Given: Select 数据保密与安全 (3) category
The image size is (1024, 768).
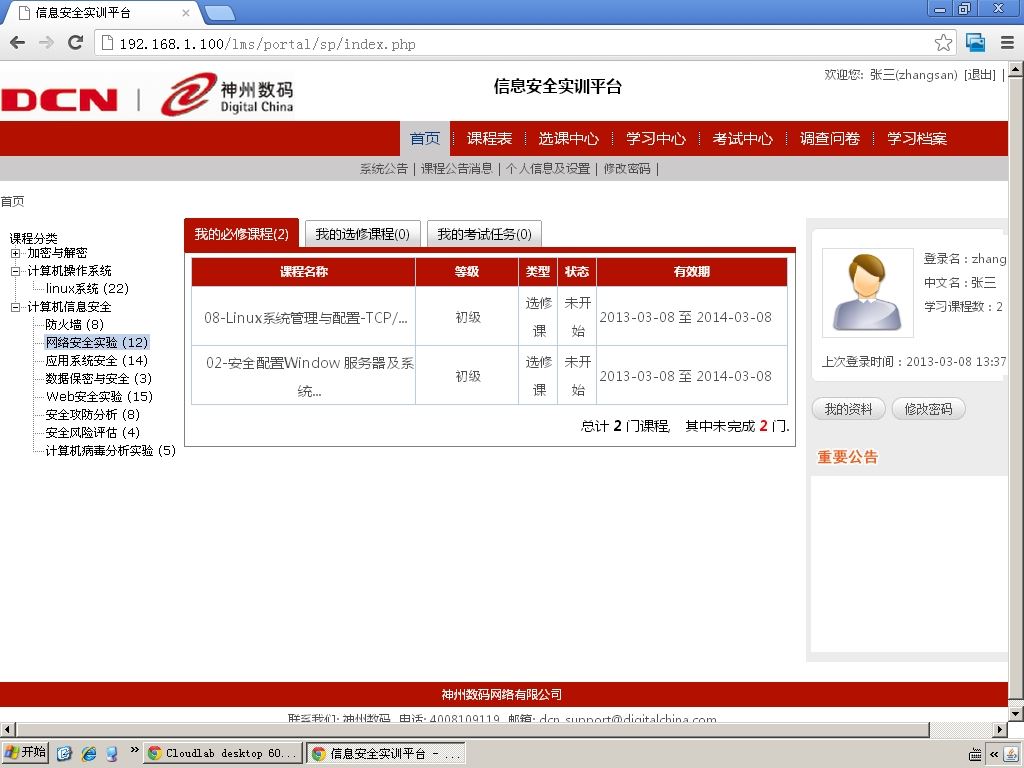Looking at the screenshot, I should pos(99,379).
